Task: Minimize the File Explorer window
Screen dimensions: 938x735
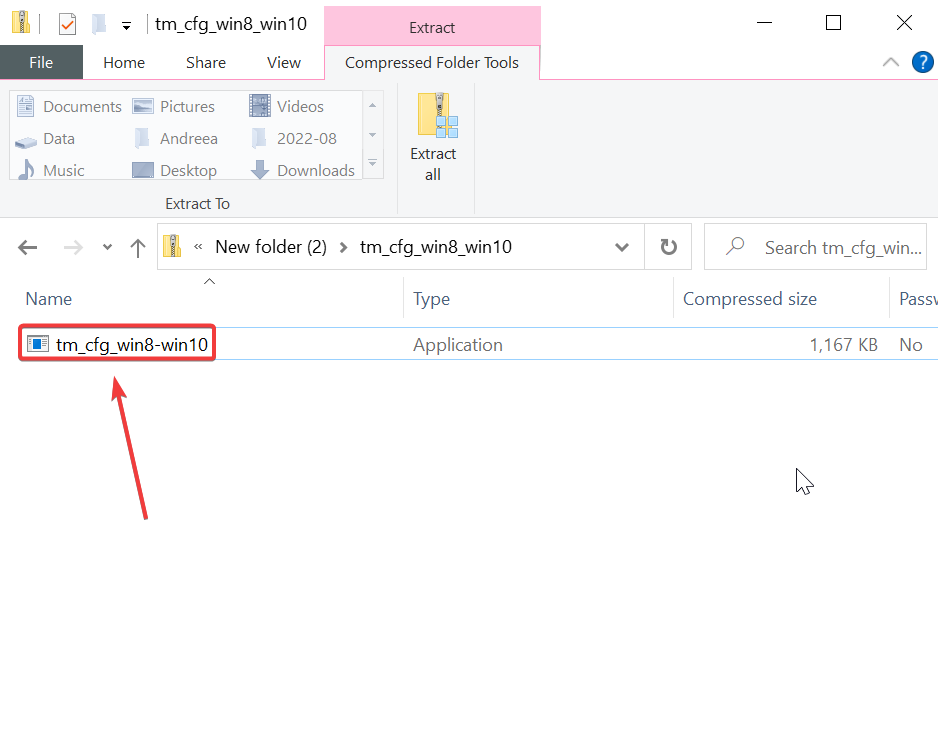Action: tap(764, 23)
